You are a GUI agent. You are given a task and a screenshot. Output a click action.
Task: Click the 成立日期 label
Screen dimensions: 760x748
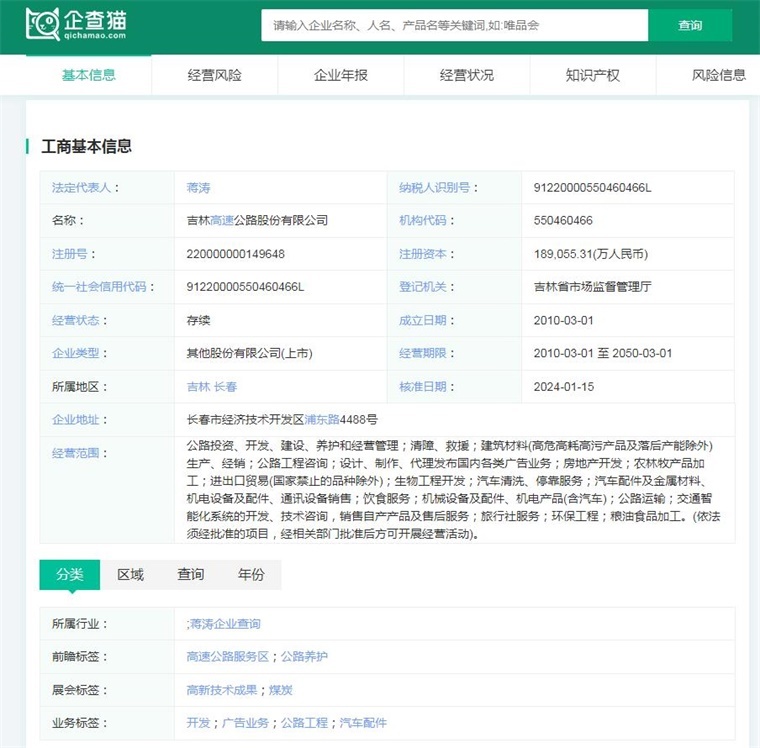[x=423, y=320]
